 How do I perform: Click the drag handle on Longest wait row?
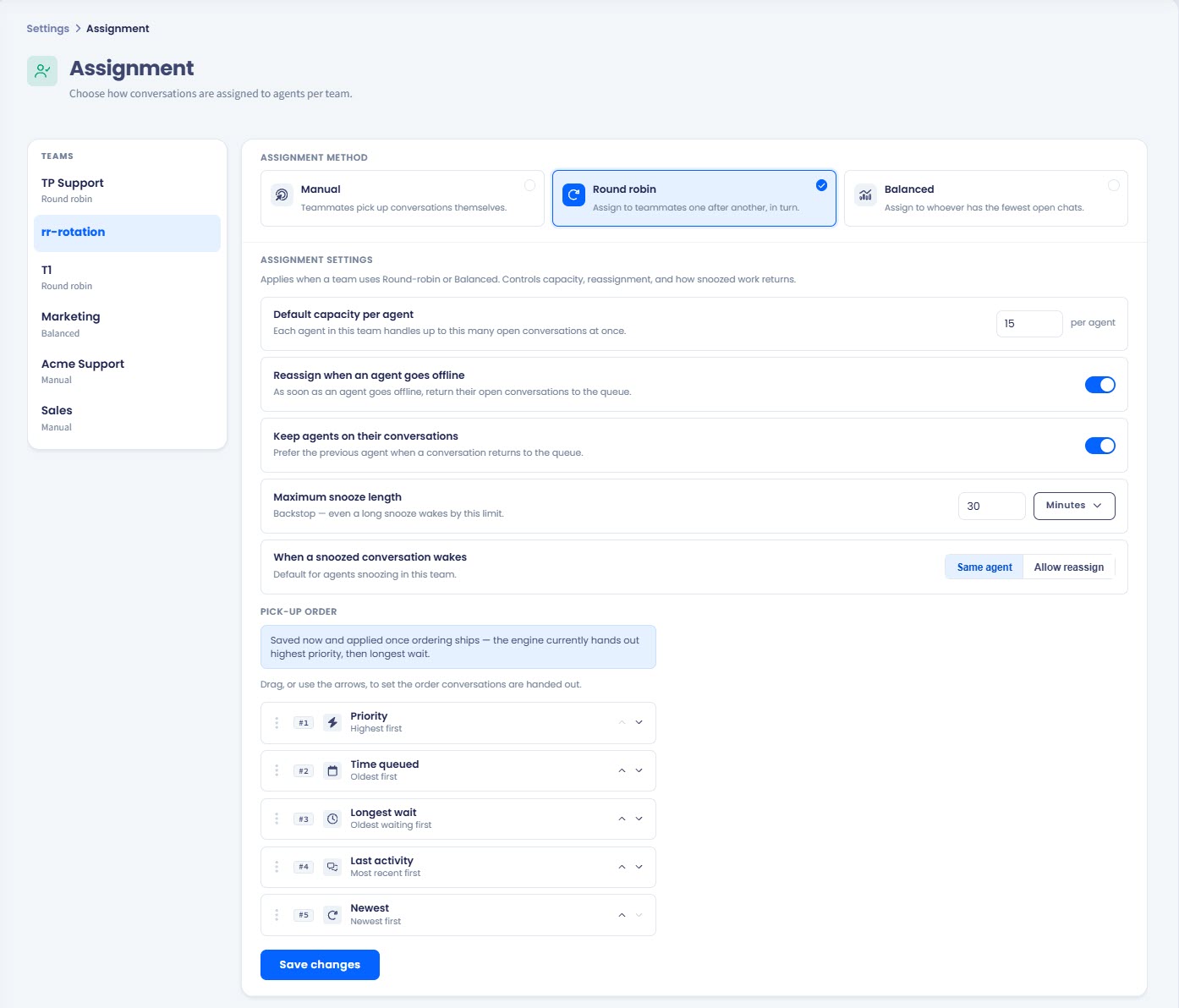[x=277, y=819]
